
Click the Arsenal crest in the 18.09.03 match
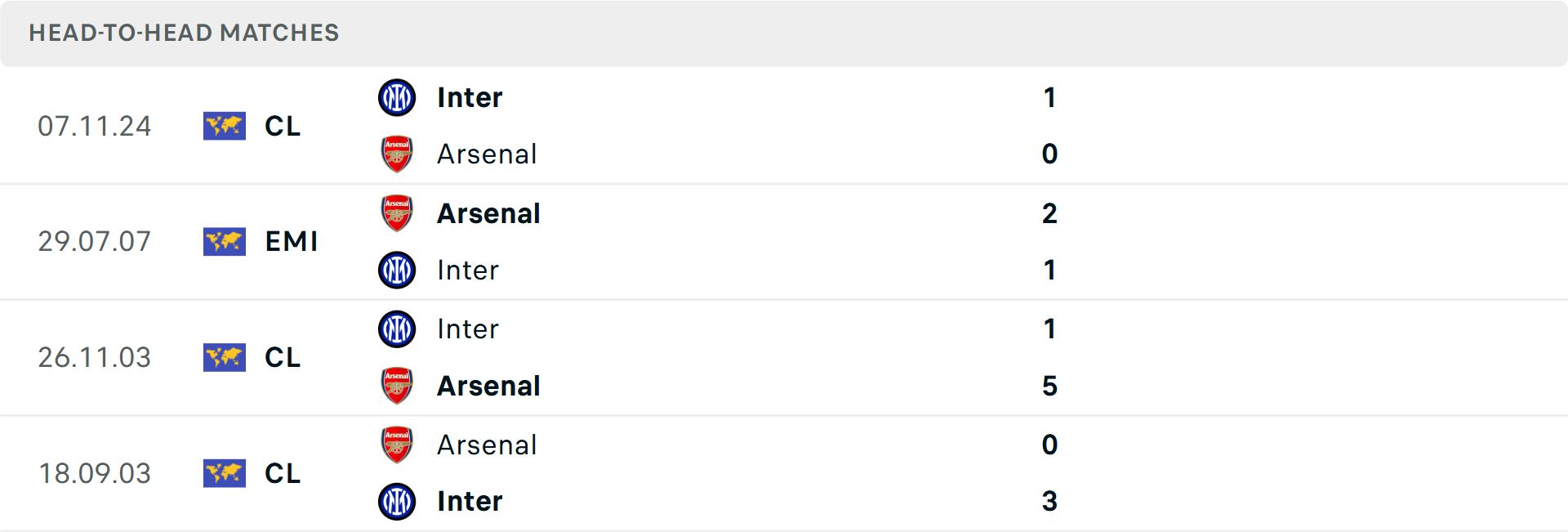[x=397, y=445]
